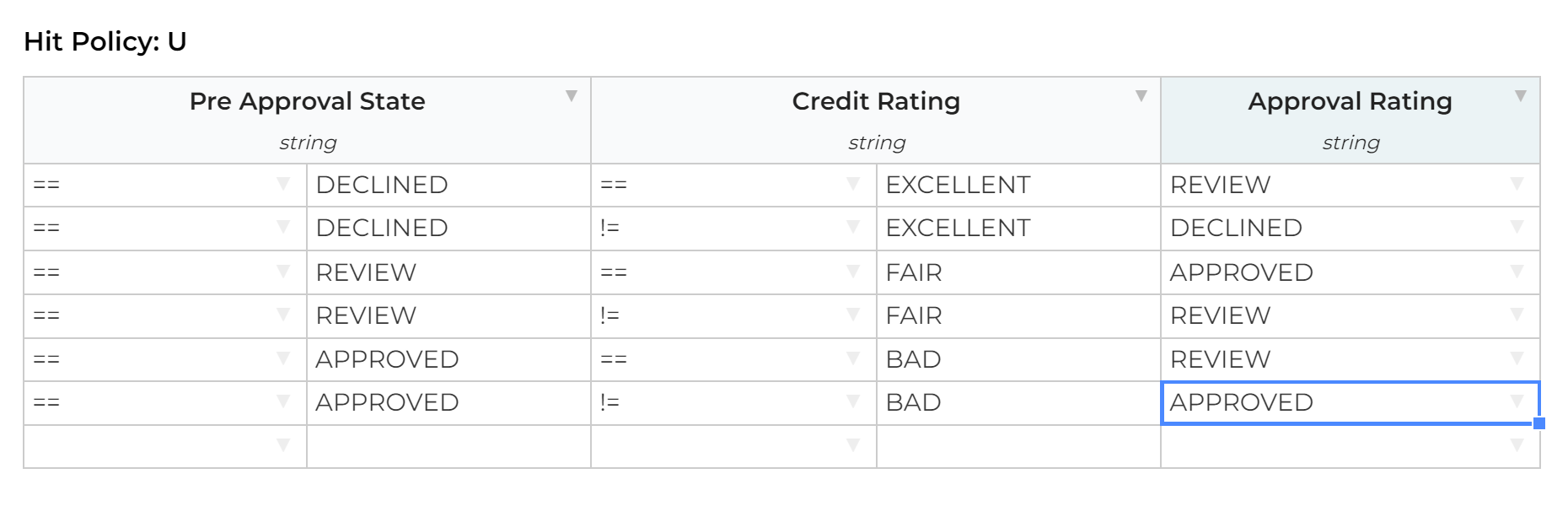Click the blue fill handle on the selected cell
The height and width of the screenshot is (506, 1568).
[x=1538, y=423]
